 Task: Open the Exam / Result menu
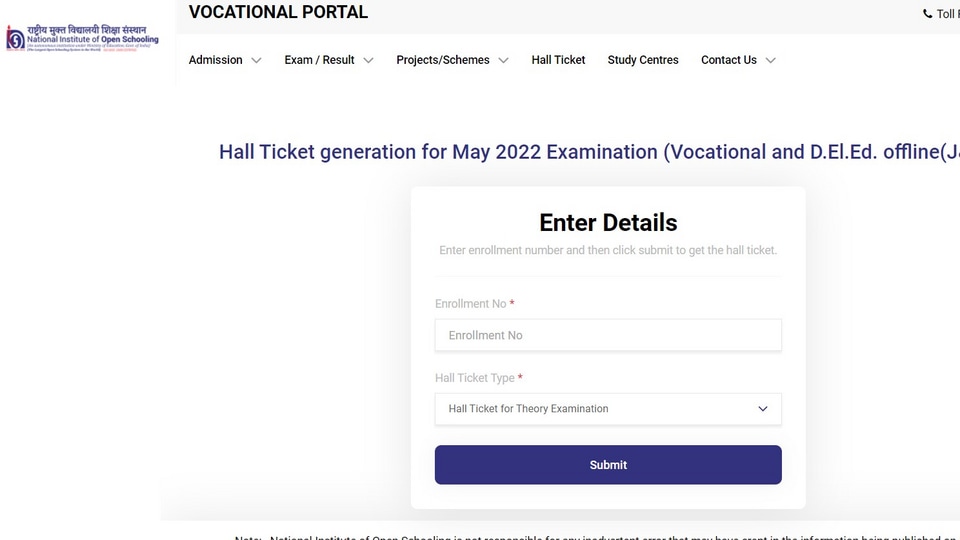tap(320, 60)
